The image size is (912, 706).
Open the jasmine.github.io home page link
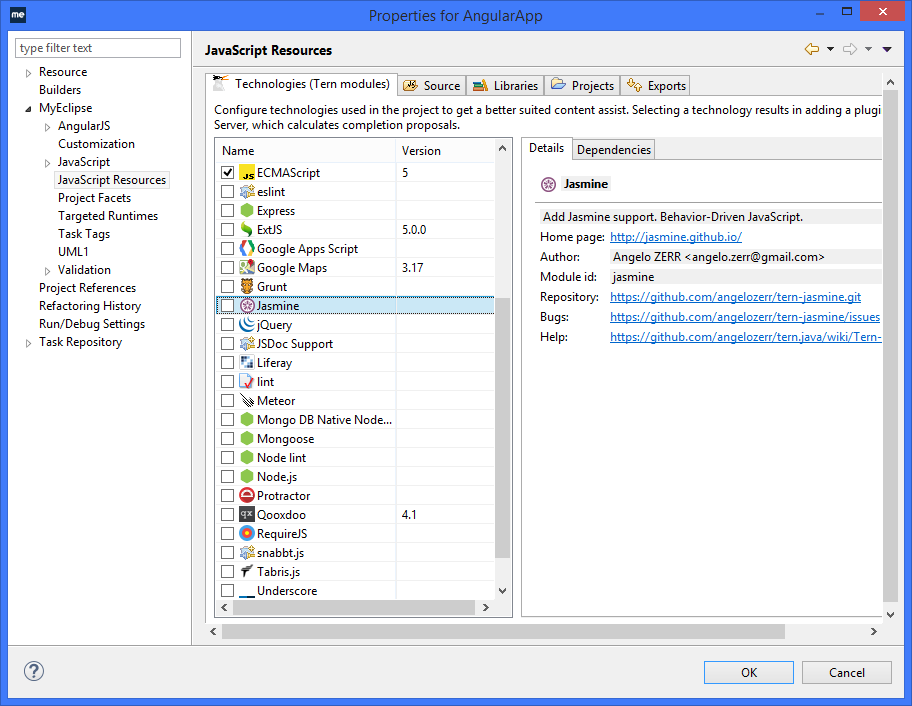coord(676,237)
